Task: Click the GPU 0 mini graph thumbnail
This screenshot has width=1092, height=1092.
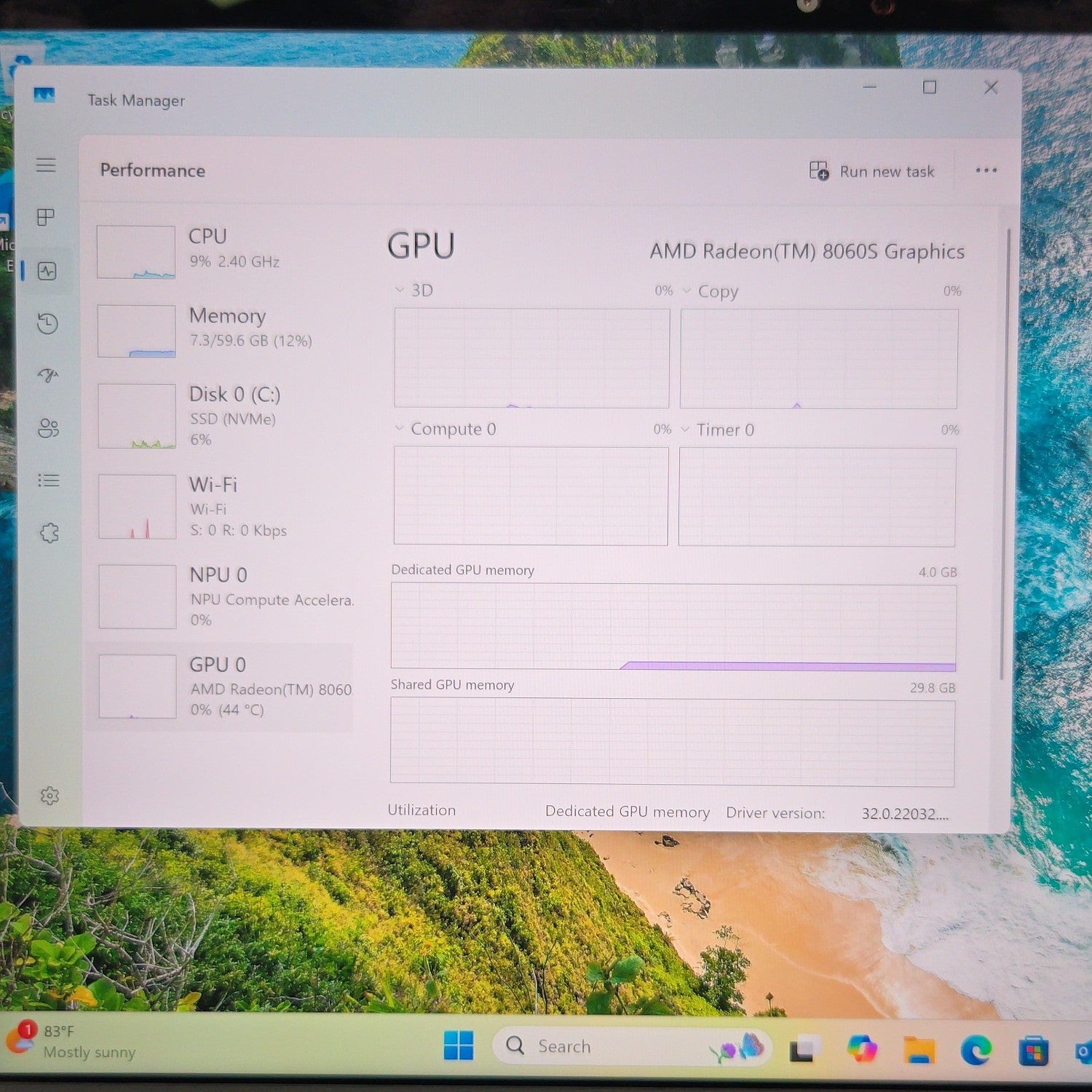Action: 138,687
